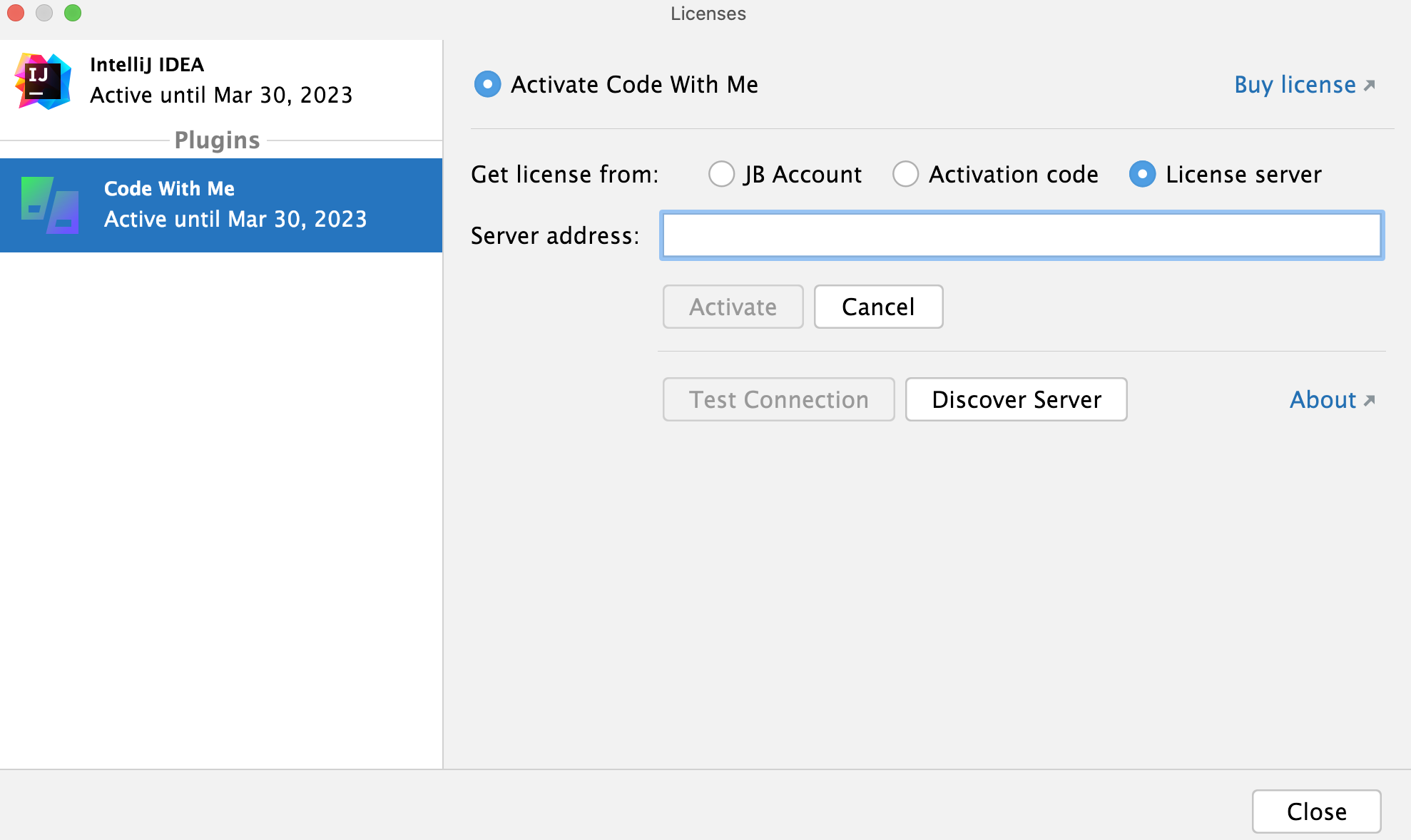Select the JB Account radio button
The height and width of the screenshot is (840, 1411).
click(718, 175)
